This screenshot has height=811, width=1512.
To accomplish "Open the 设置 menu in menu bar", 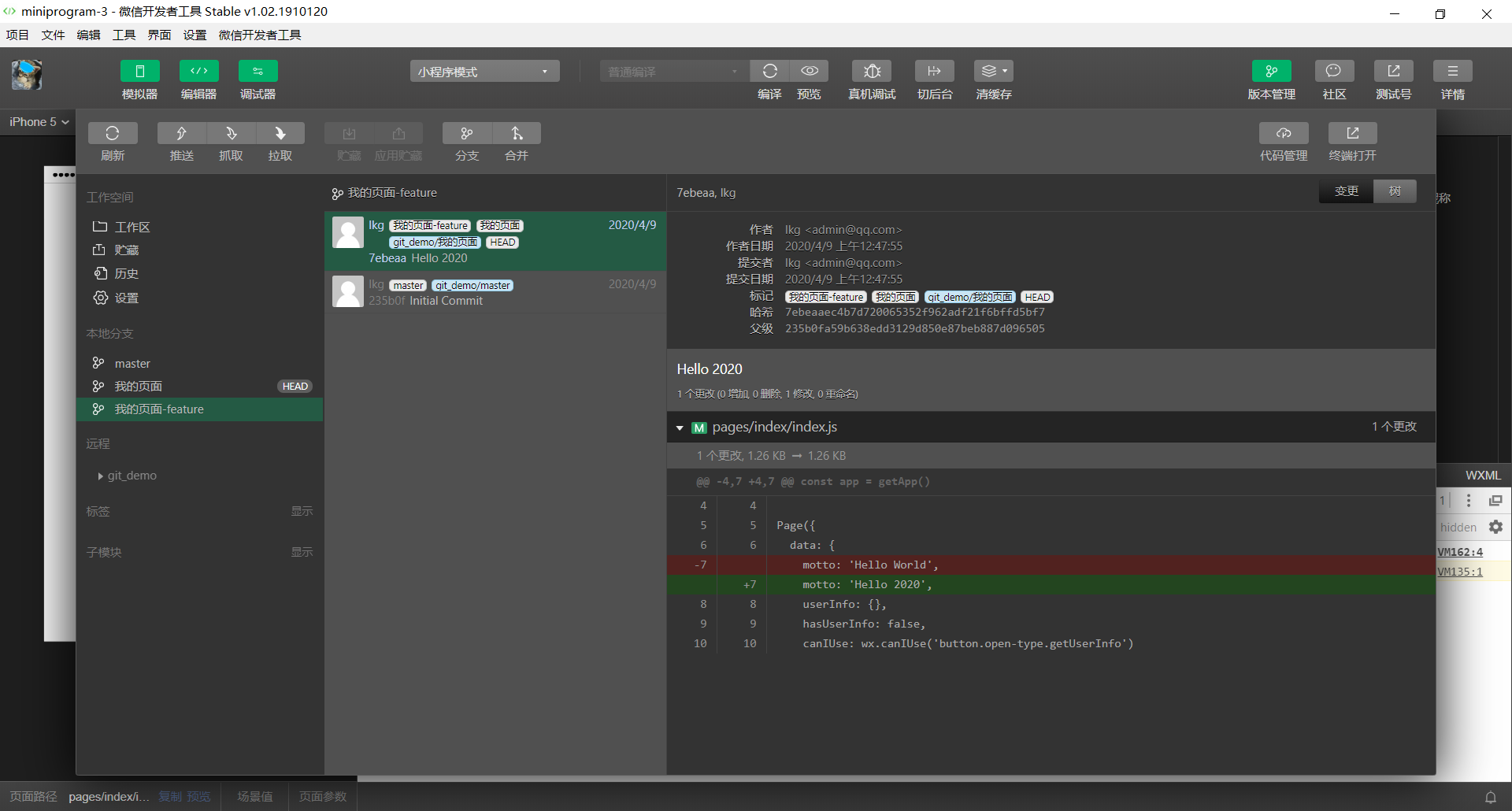I will pyautogui.click(x=195, y=35).
